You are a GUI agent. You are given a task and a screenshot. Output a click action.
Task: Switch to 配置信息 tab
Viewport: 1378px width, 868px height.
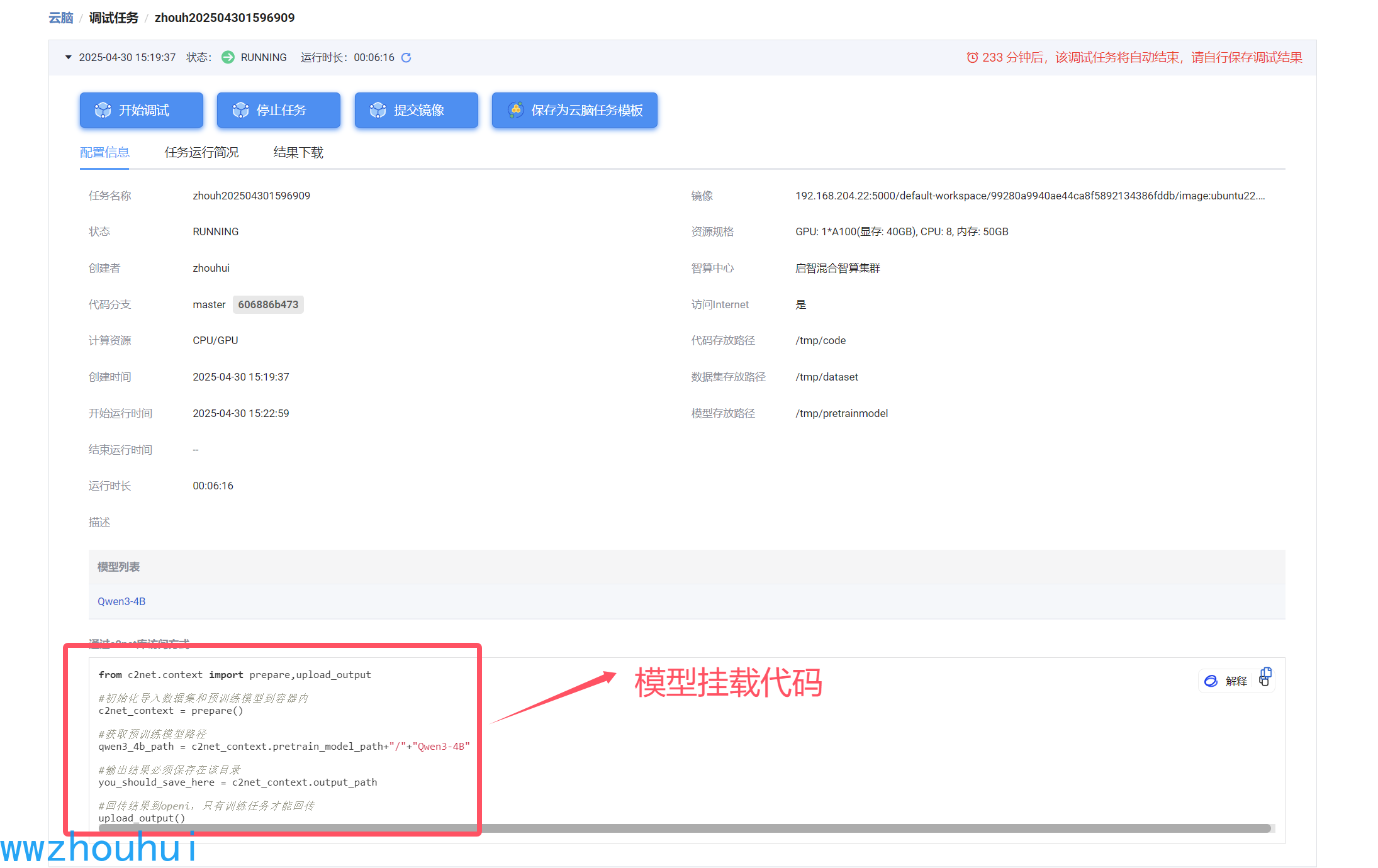point(104,152)
